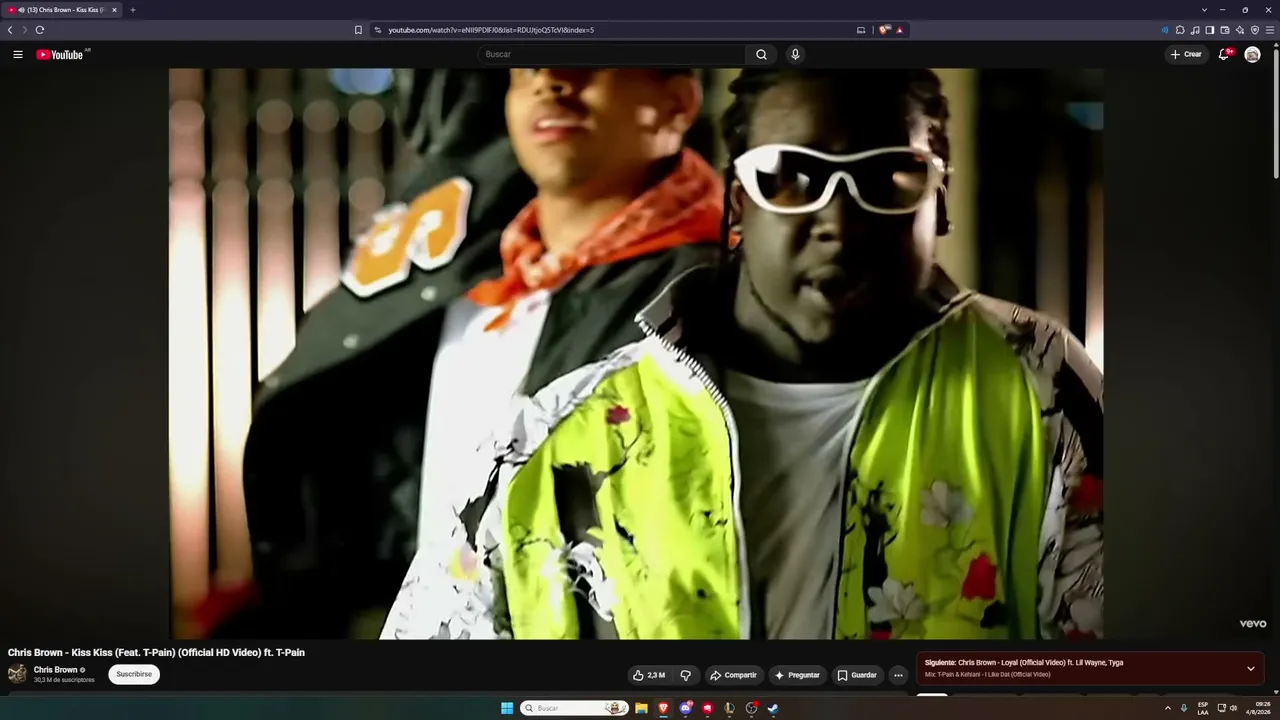Screen dimensions: 1280x720
Task: Open Brave Rewards triangle icon
Action: pos(899,30)
